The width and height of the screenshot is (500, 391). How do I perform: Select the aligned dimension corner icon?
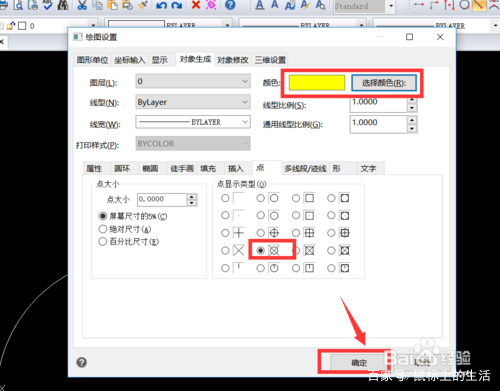coord(434,5)
